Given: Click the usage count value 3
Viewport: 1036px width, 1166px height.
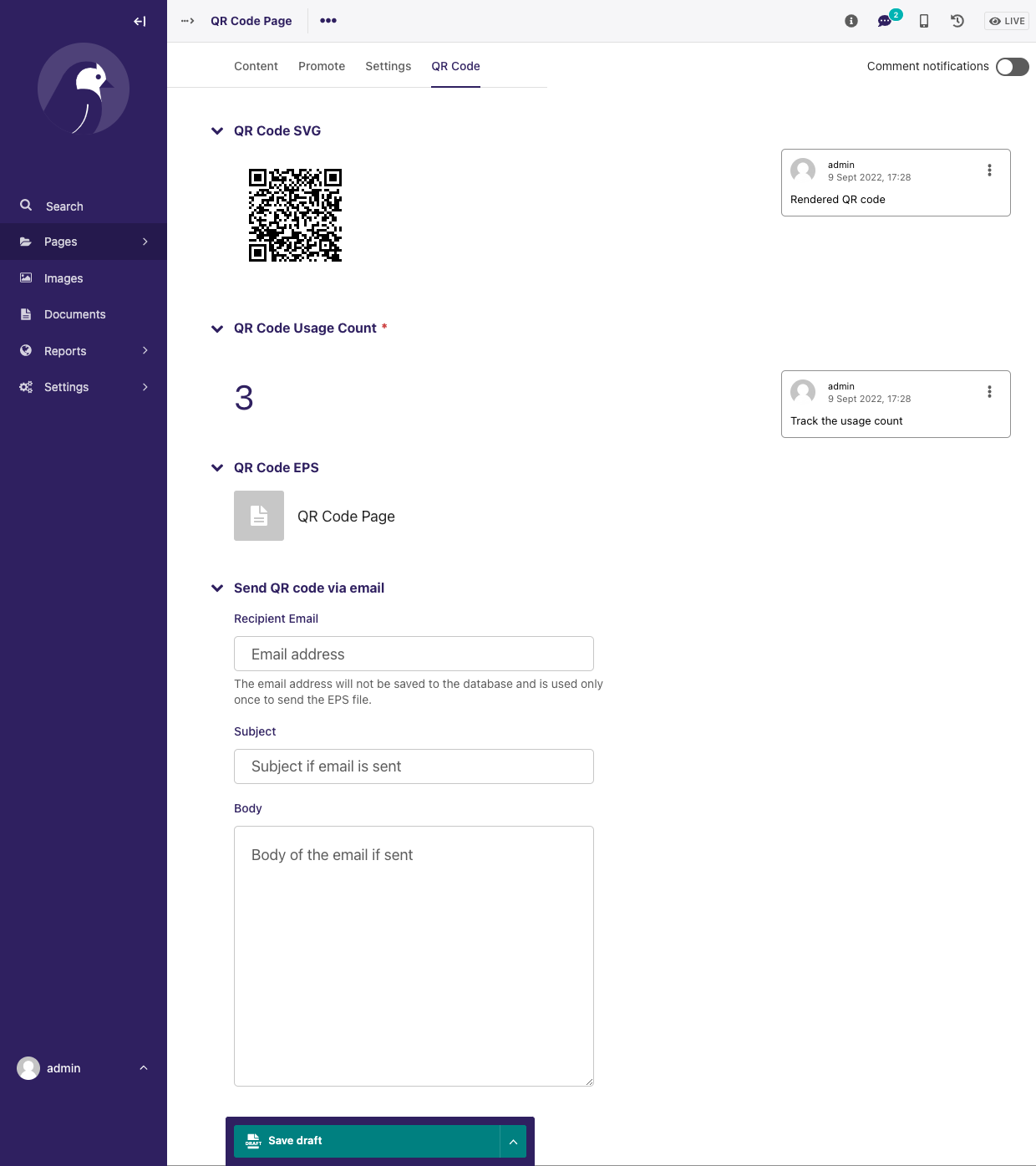Looking at the screenshot, I should (244, 398).
